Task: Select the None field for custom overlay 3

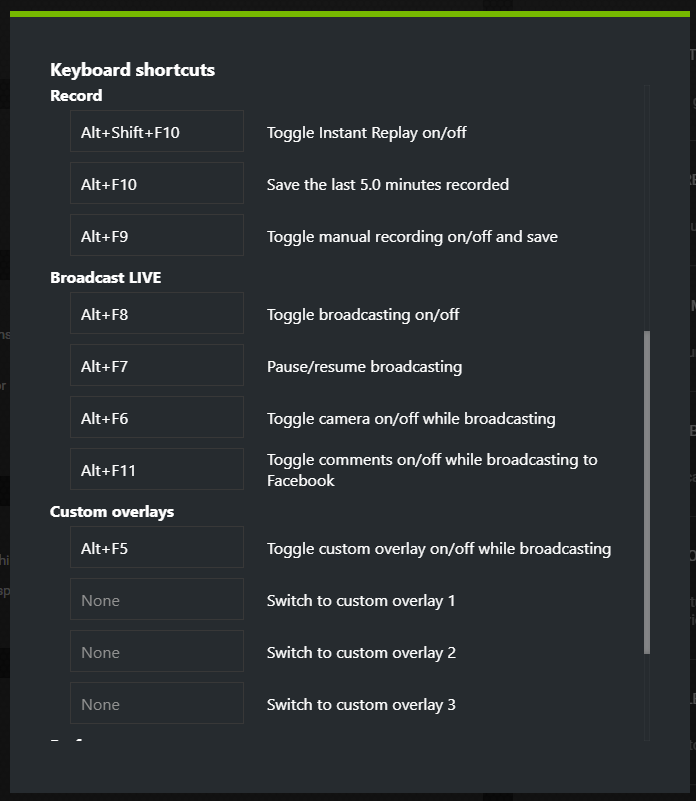Action: 157,703
